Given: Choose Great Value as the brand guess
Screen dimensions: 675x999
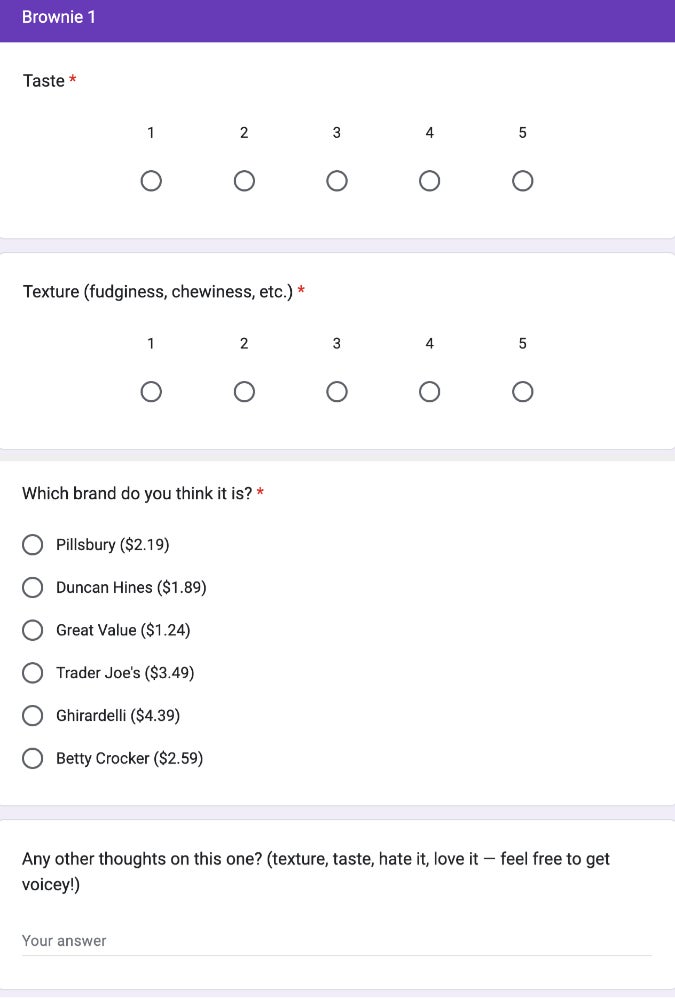Looking at the screenshot, I should [x=33, y=630].
